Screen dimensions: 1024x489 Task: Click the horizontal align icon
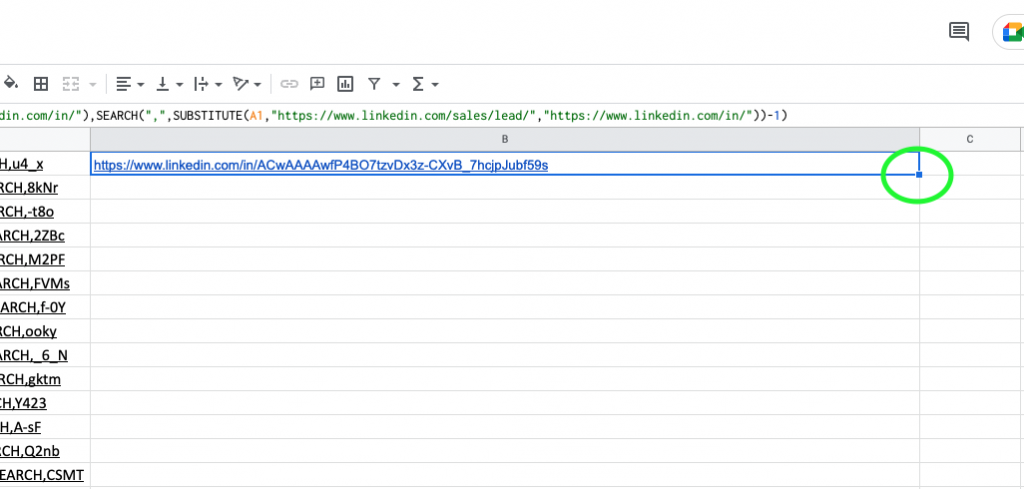click(x=124, y=84)
